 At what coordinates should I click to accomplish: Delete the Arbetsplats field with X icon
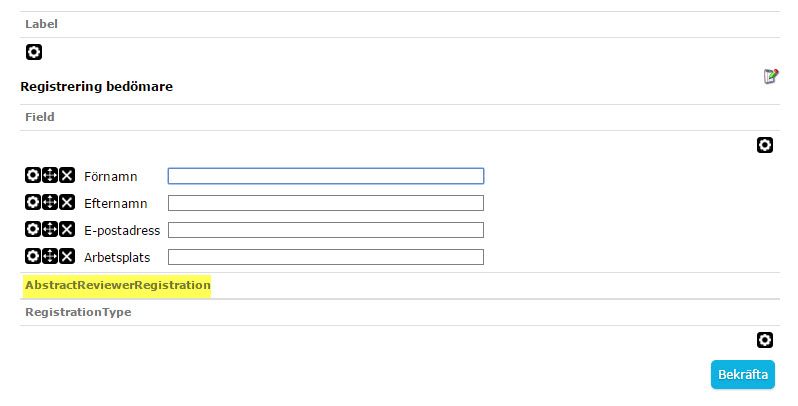click(x=67, y=256)
